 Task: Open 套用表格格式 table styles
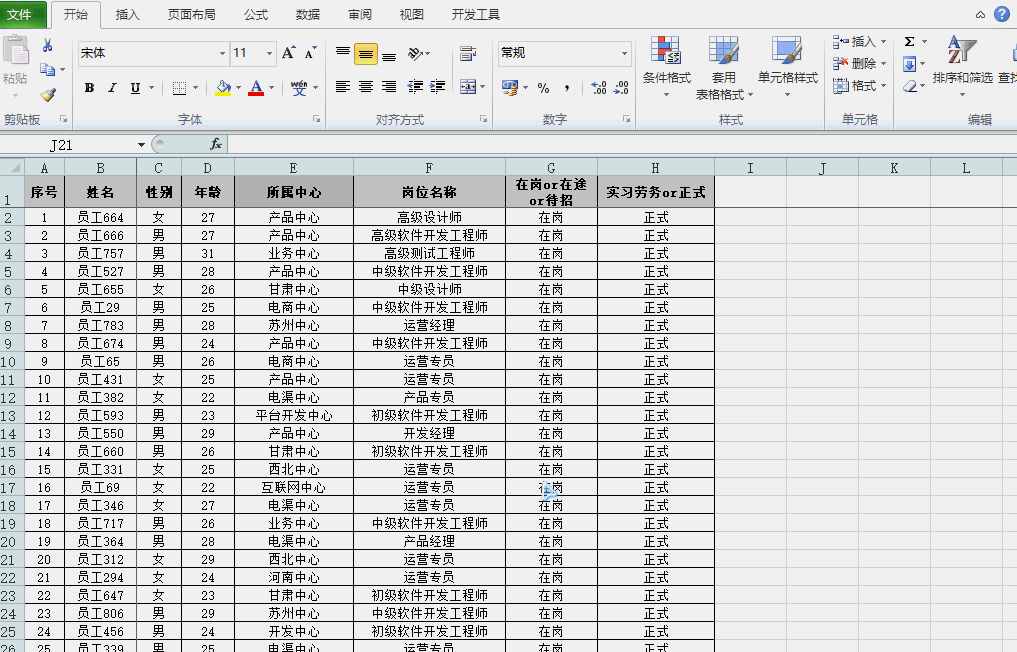pyautogui.click(x=724, y=67)
